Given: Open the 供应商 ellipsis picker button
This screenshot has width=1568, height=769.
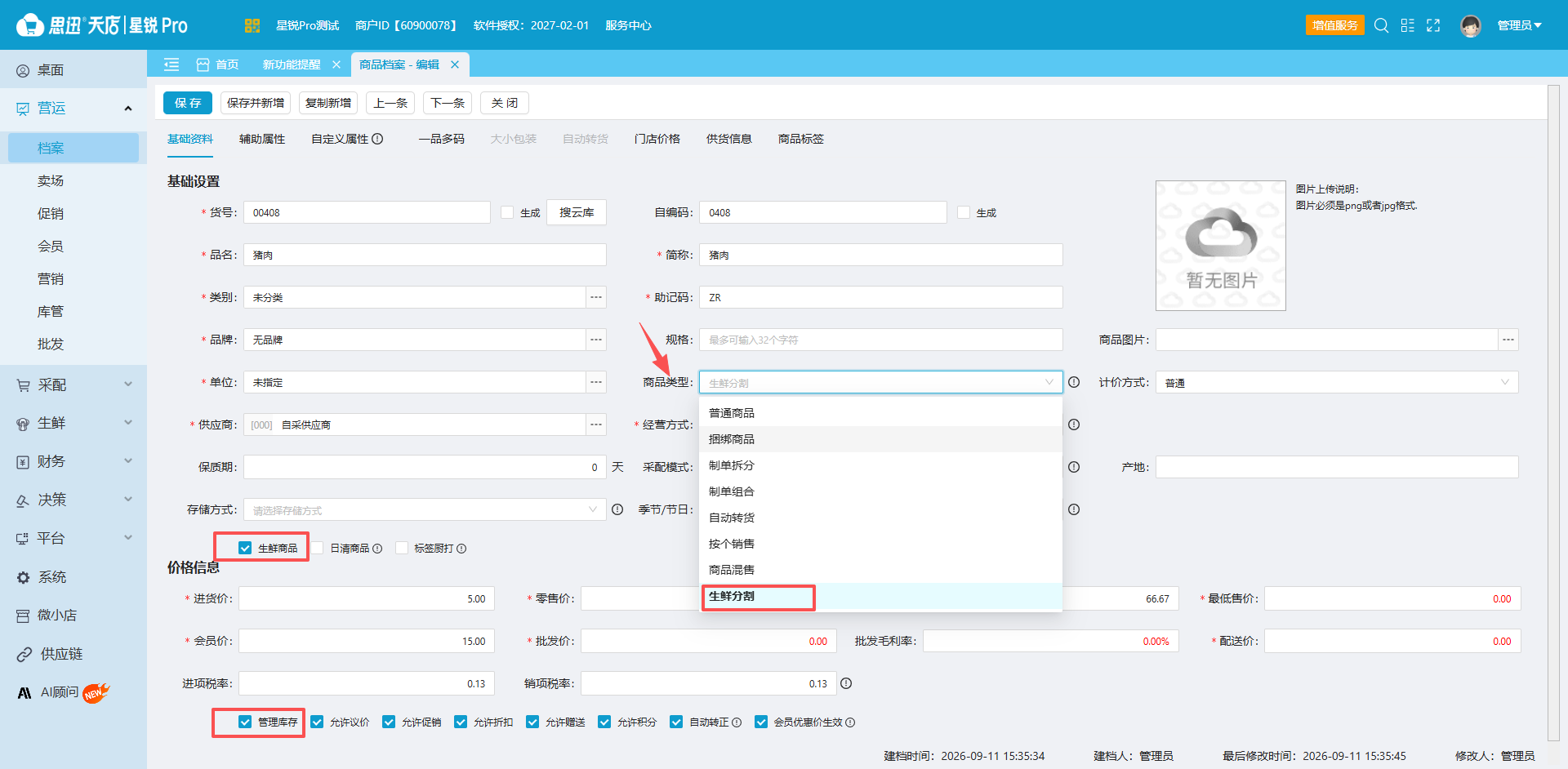Looking at the screenshot, I should [596, 425].
